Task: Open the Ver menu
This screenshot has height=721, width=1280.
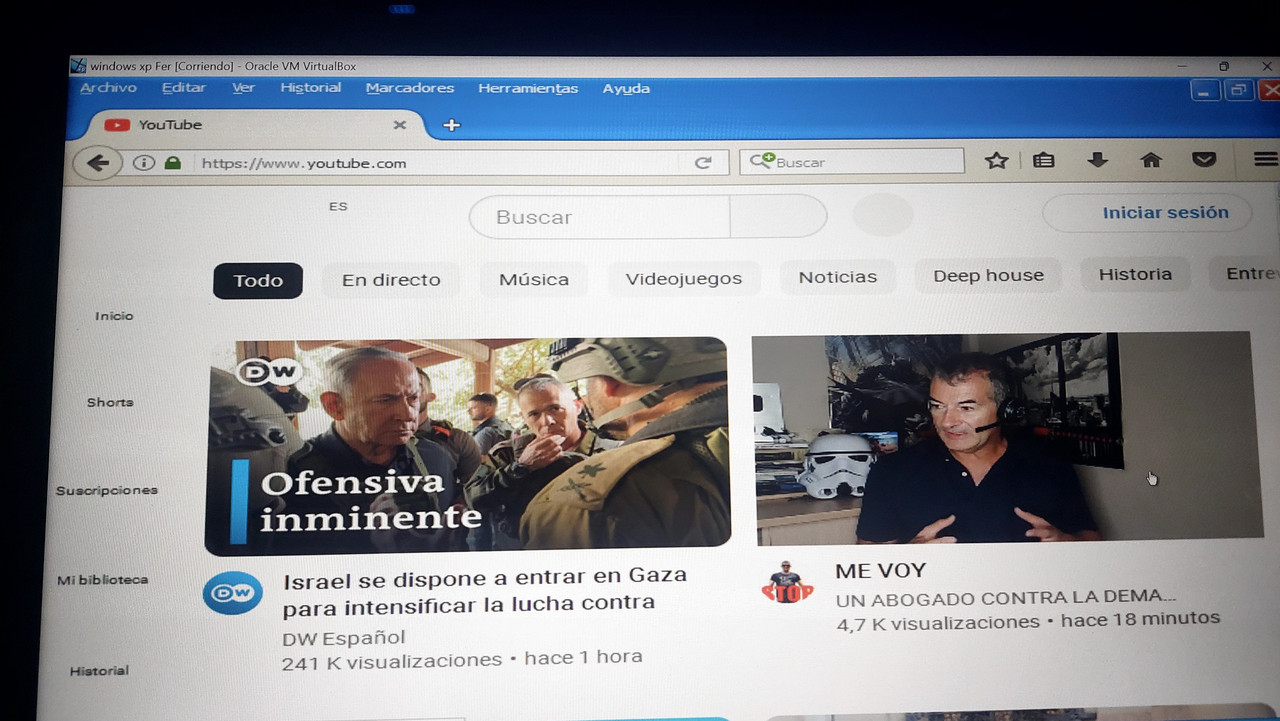Action: (x=243, y=88)
